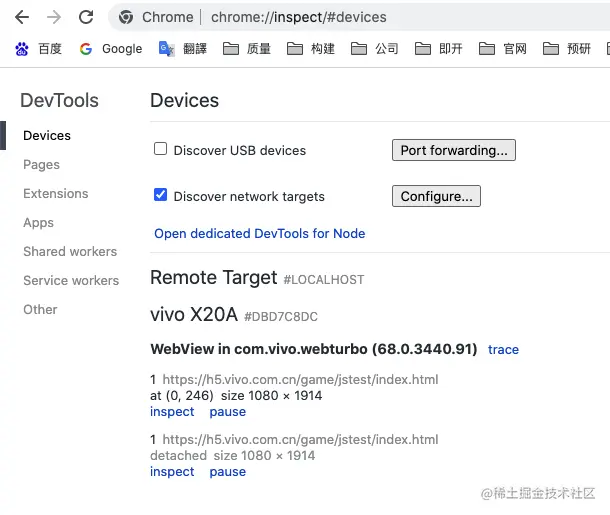The width and height of the screenshot is (610, 515).
Task: Click the browser forward arrow
Action: (54, 17)
